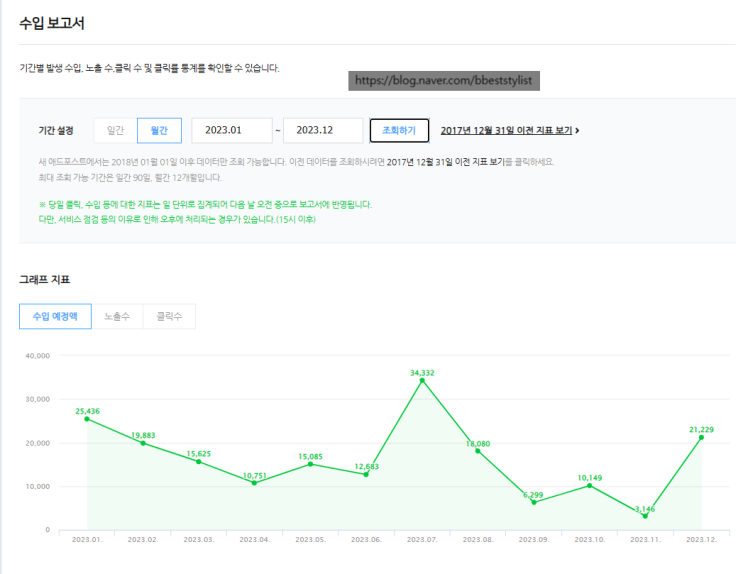Viewport: 743px width, 574px height.
Task: Select the 일간 period option
Action: click(x=115, y=130)
